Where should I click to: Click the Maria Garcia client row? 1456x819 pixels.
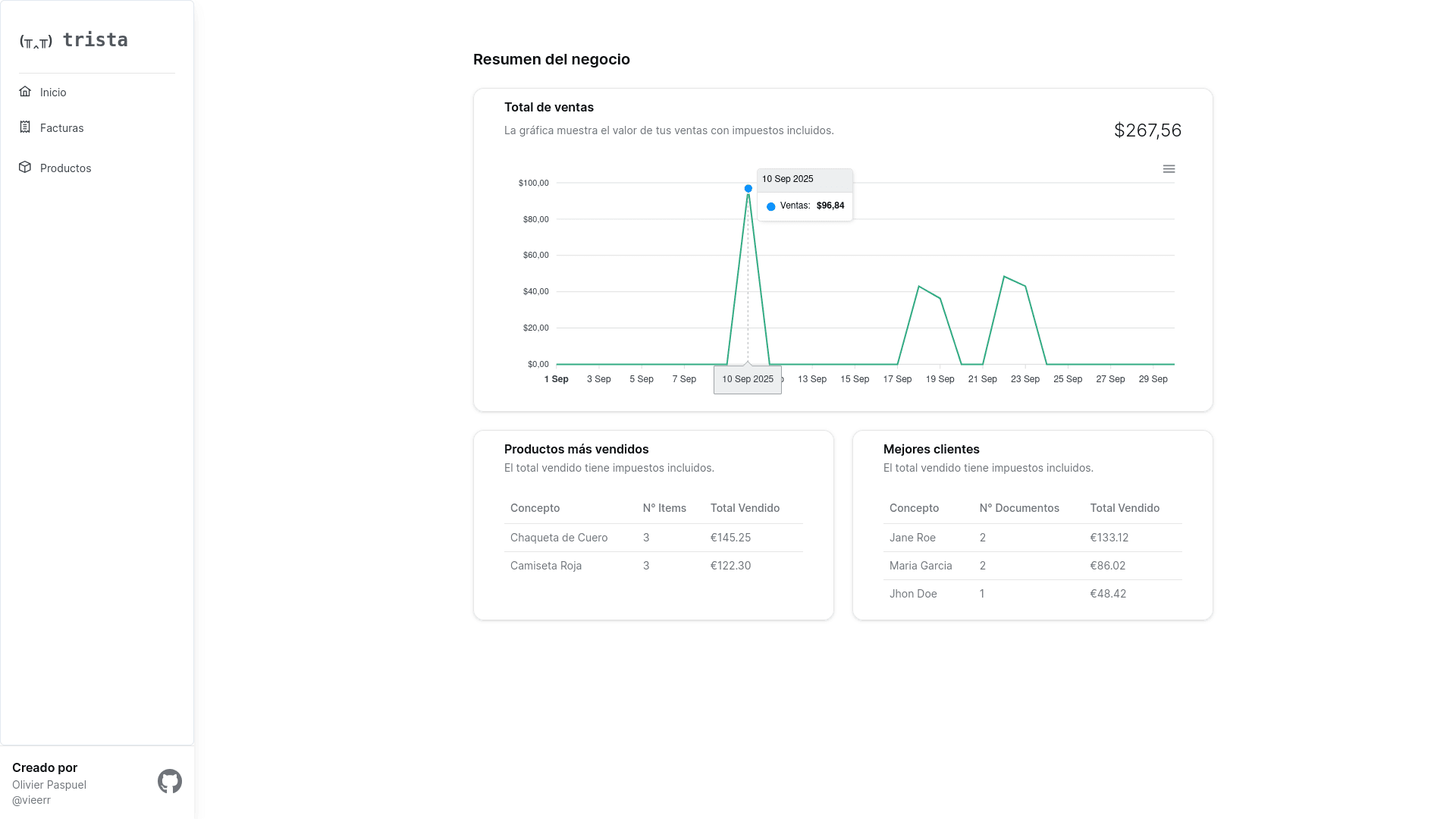click(x=921, y=566)
